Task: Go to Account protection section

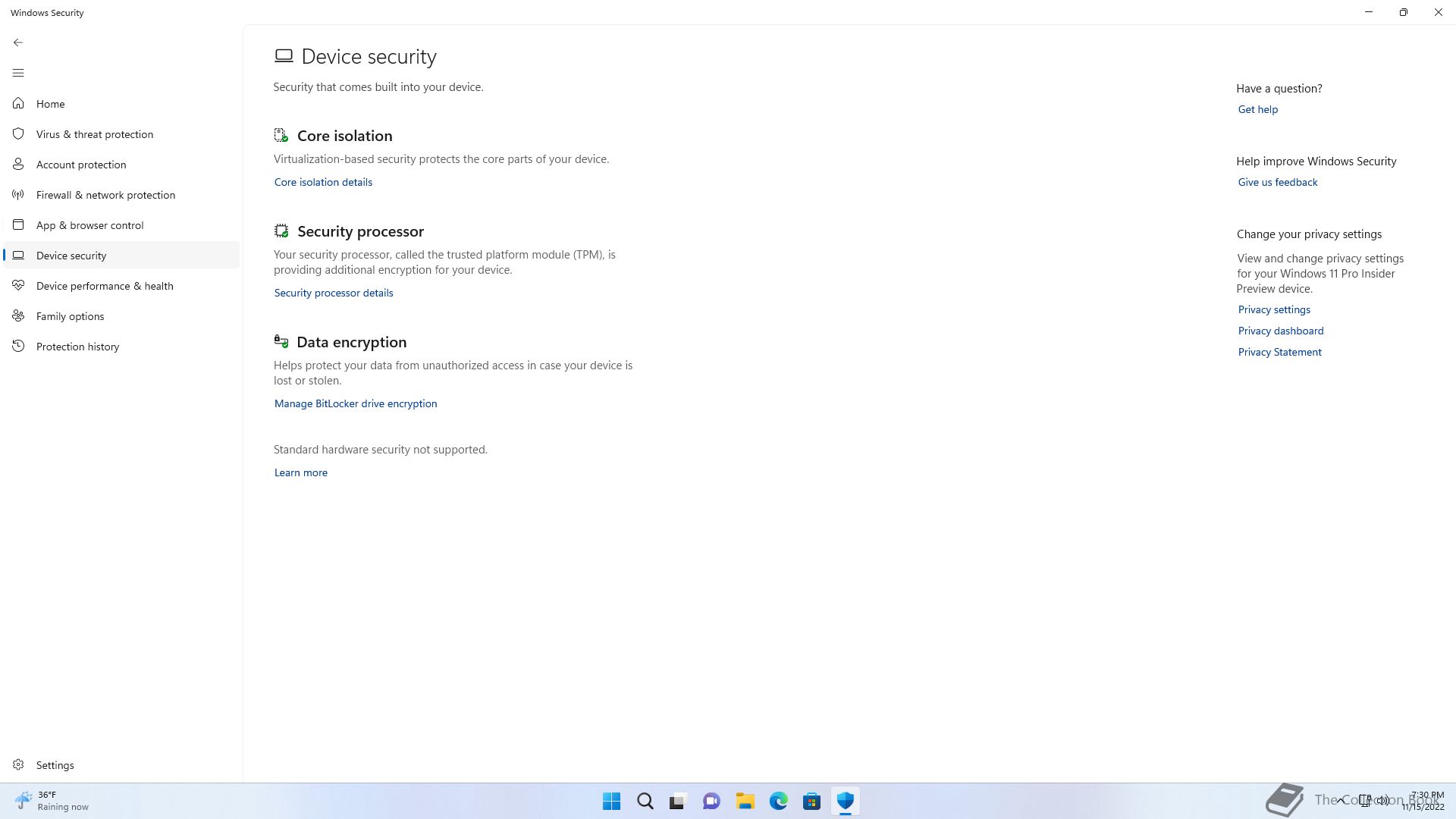Action: click(x=81, y=165)
